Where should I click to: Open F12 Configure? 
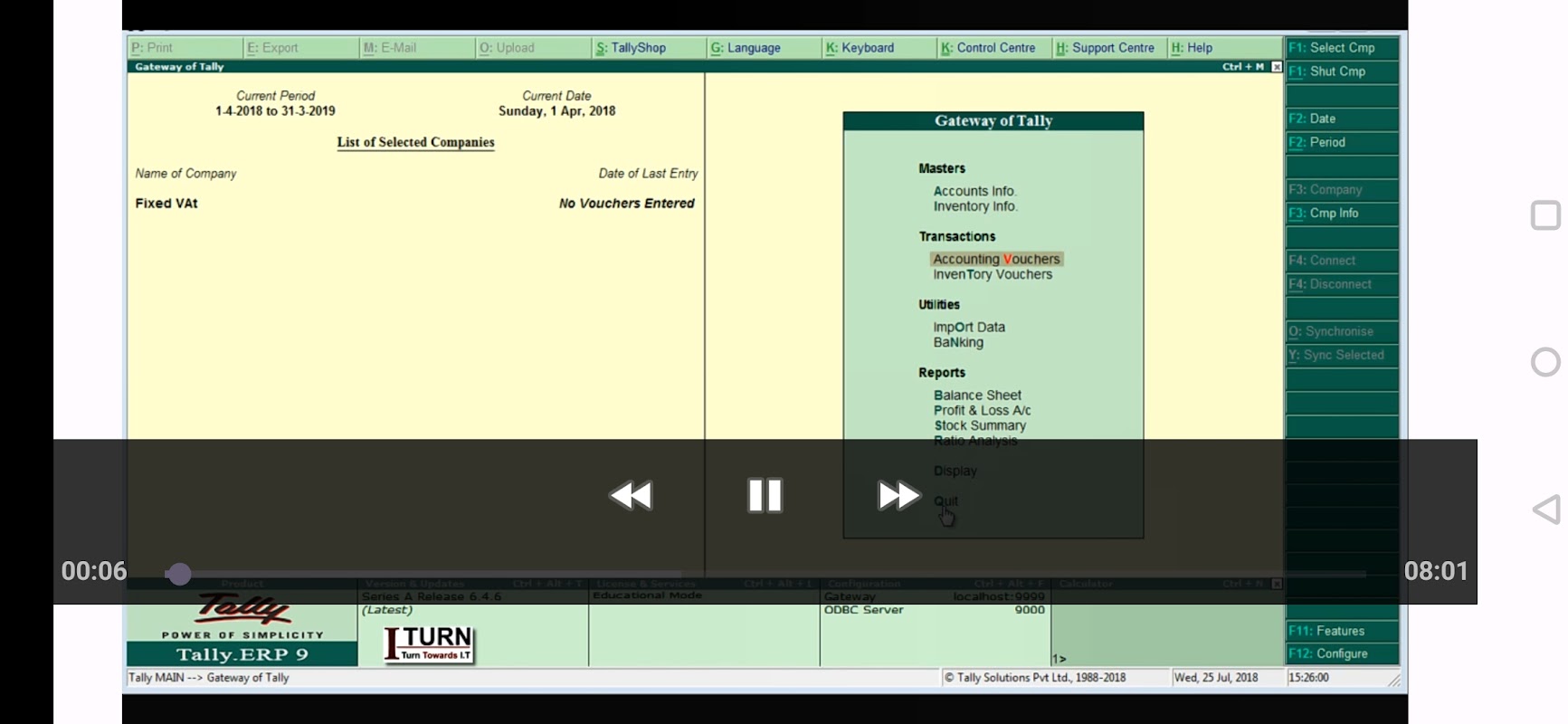pos(1343,653)
